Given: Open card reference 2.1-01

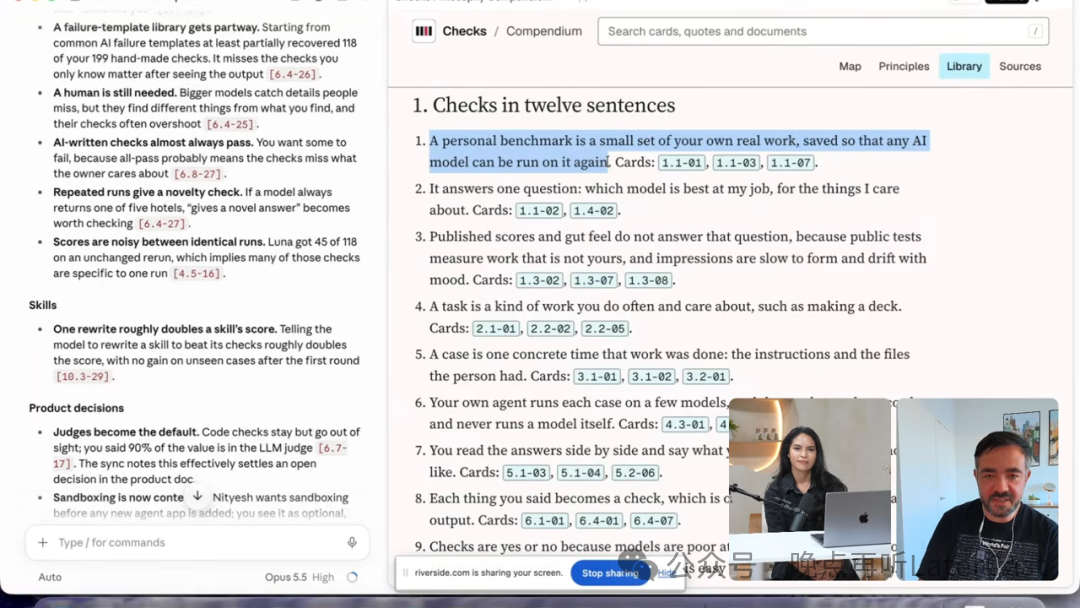Looking at the screenshot, I should pos(495,328).
